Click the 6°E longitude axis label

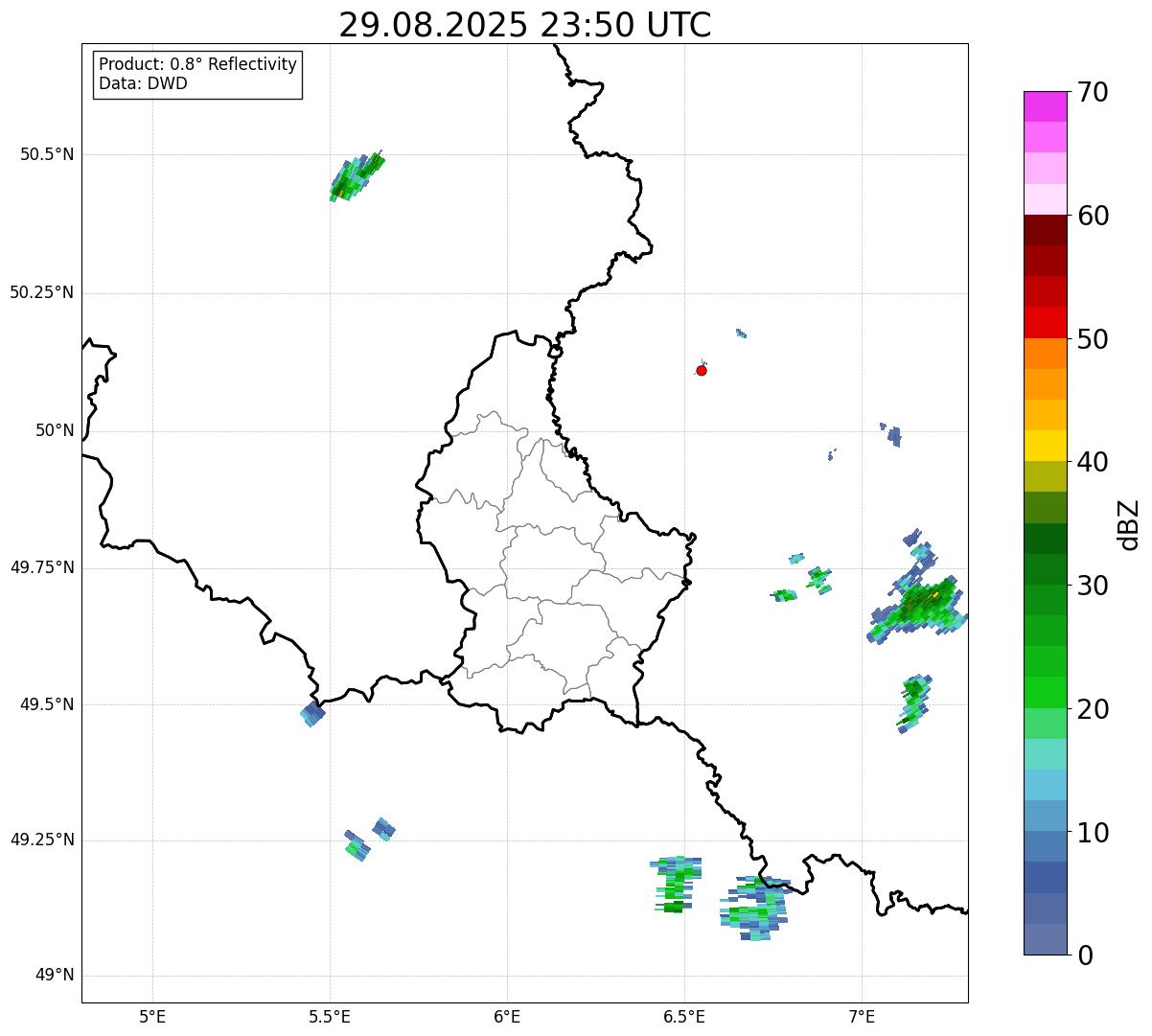[507, 1016]
